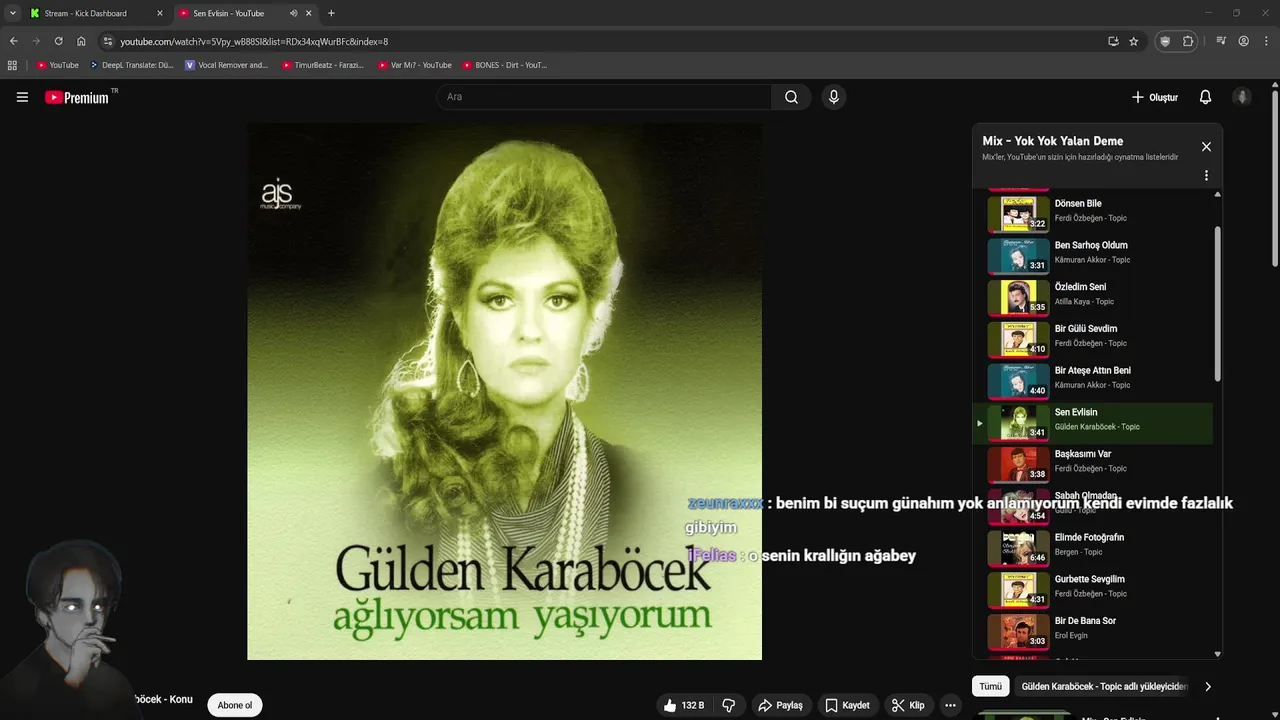Play Bir Gülü Sevdim from the playlist
1280x720 pixels.
point(1093,339)
